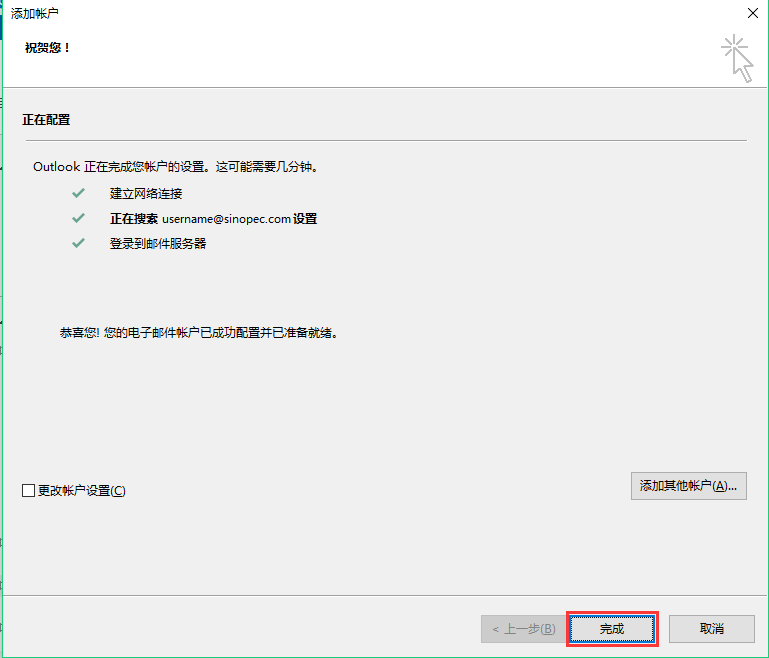Click the 更改帐户设置(C) label text

tap(82, 491)
